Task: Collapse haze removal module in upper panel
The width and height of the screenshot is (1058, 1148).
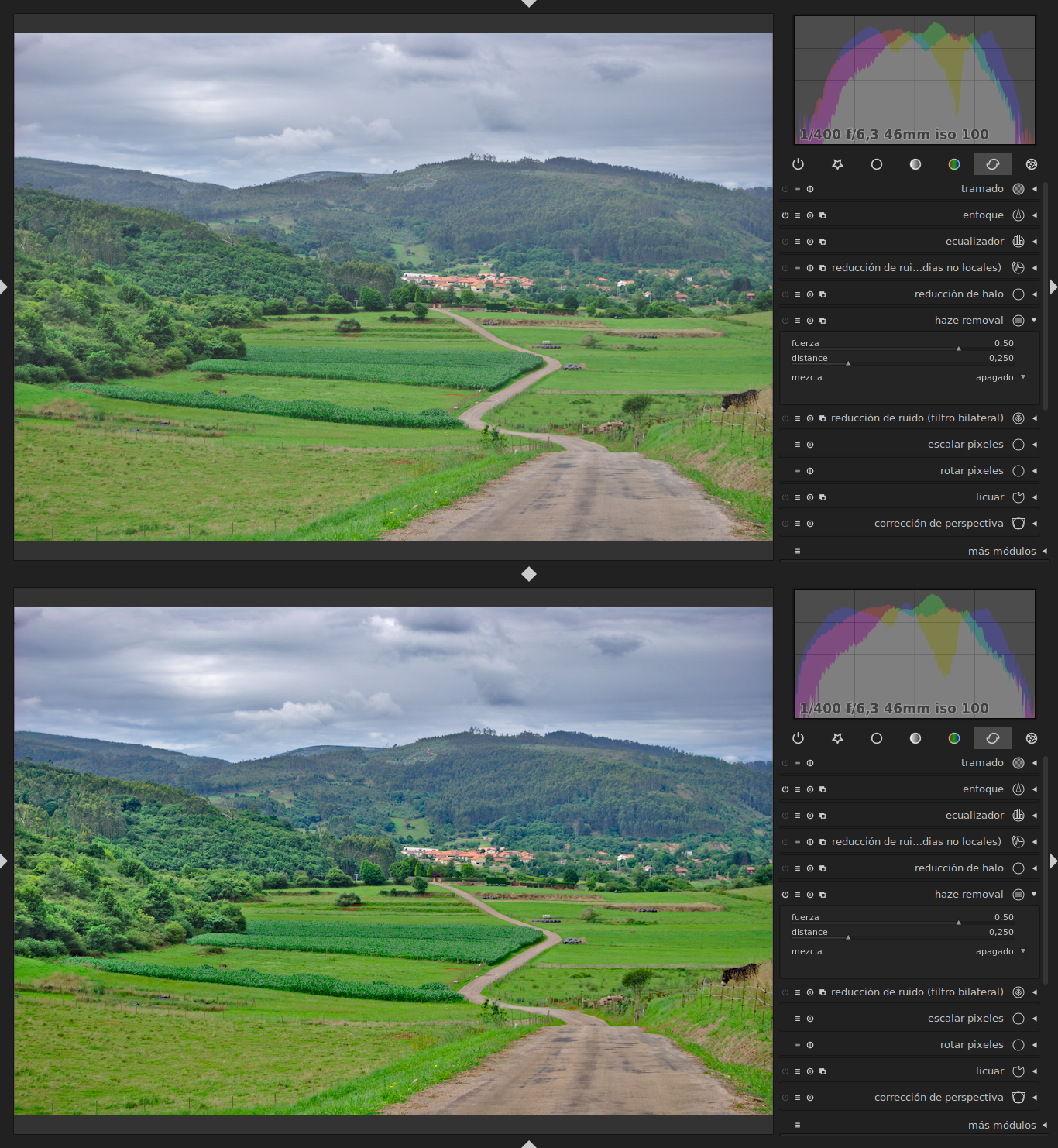Action: point(1035,321)
